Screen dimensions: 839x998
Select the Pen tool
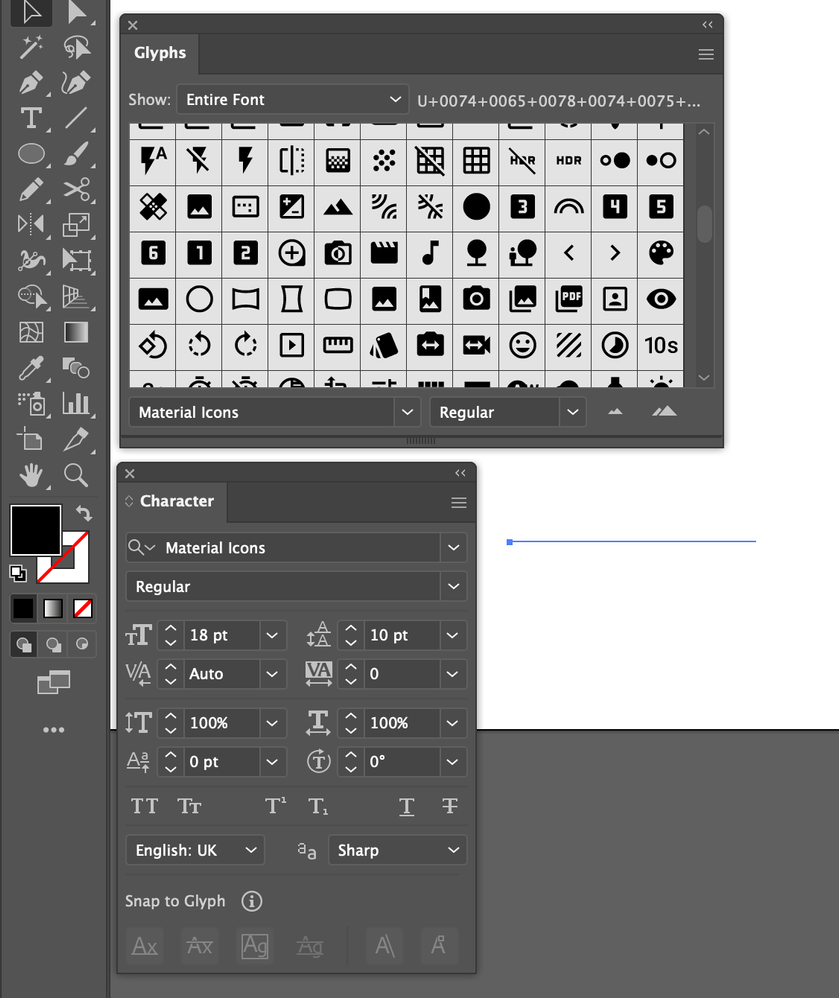31,83
